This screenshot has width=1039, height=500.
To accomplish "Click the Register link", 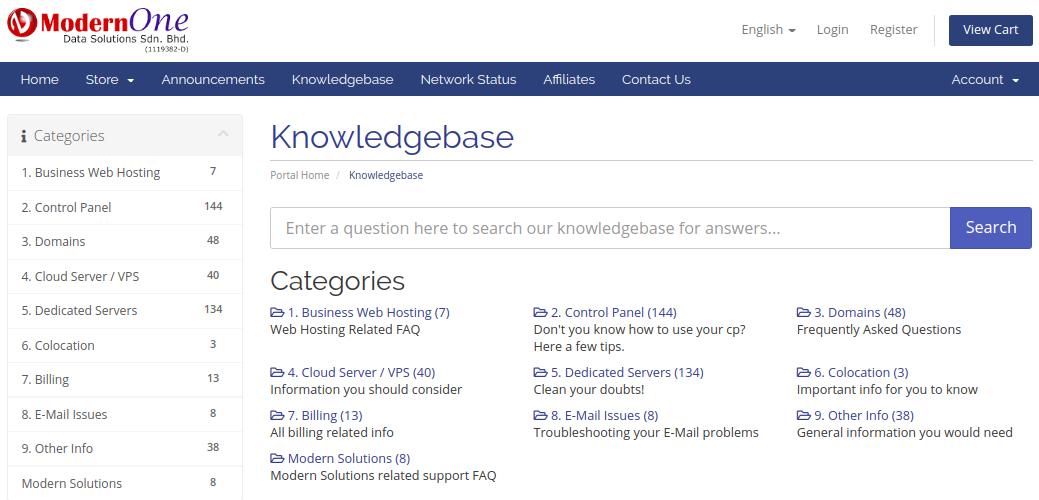I will 893,30.
